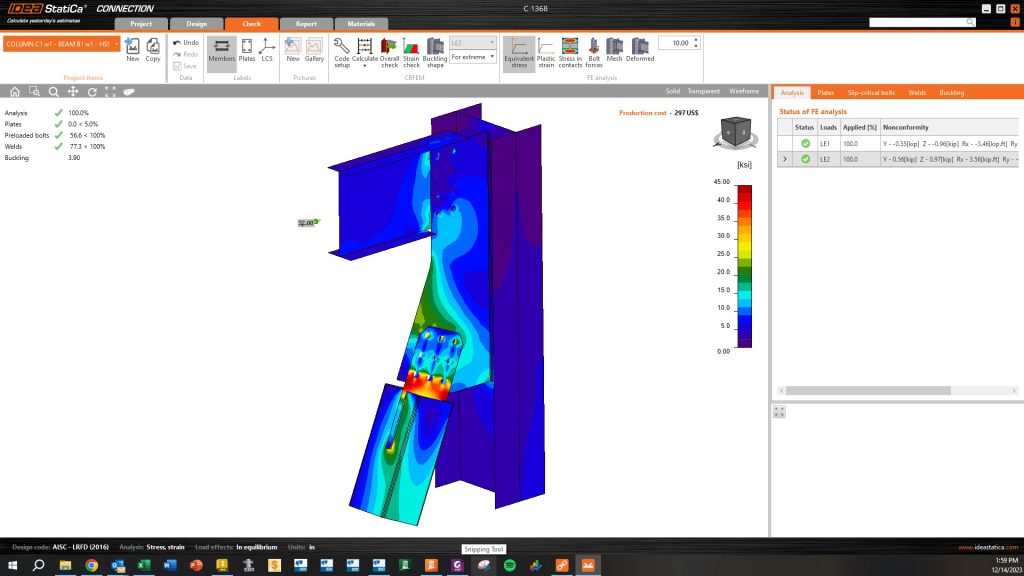Open the Welds results tab
This screenshot has height=576, width=1024.
click(x=917, y=93)
